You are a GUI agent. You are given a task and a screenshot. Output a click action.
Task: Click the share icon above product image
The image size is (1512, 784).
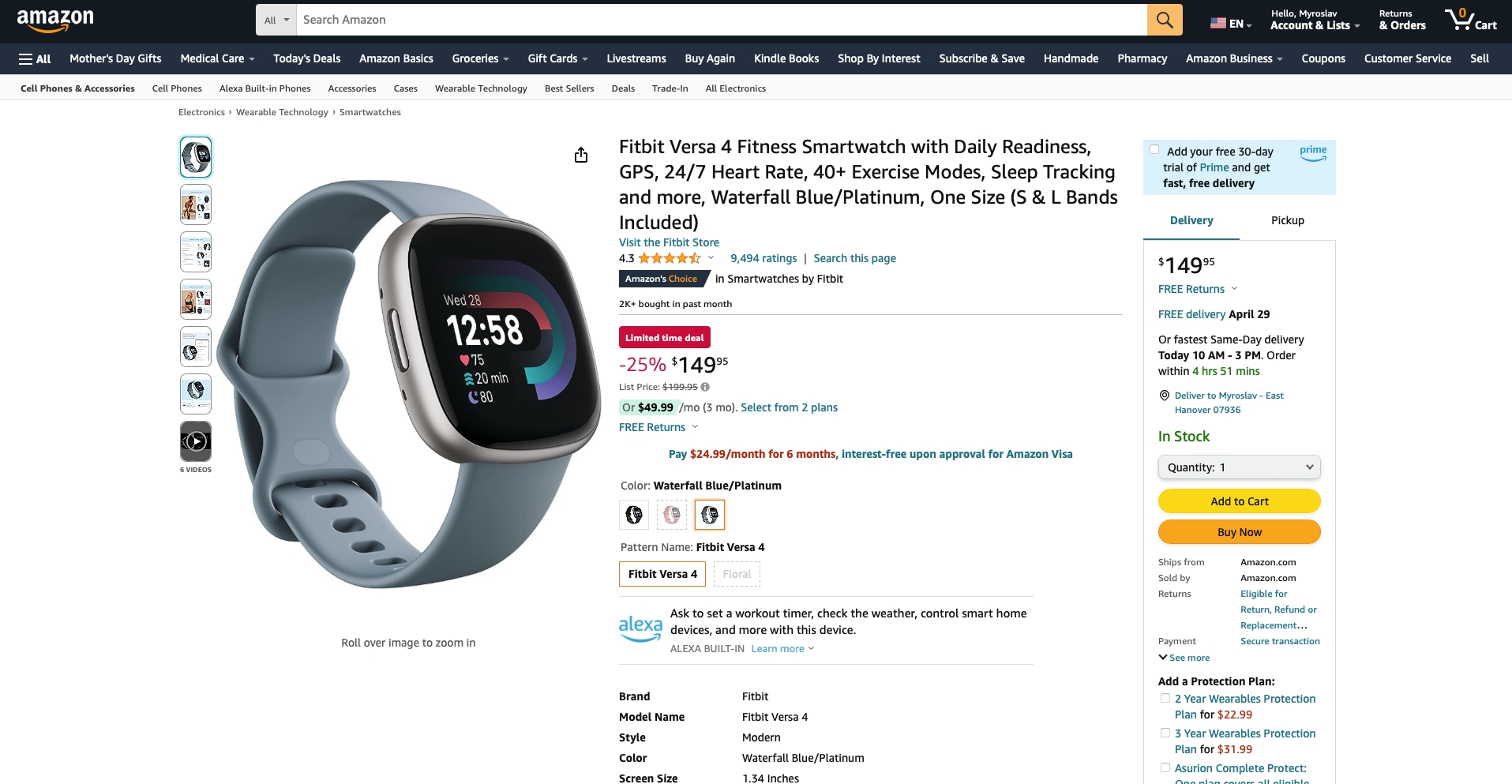click(581, 155)
